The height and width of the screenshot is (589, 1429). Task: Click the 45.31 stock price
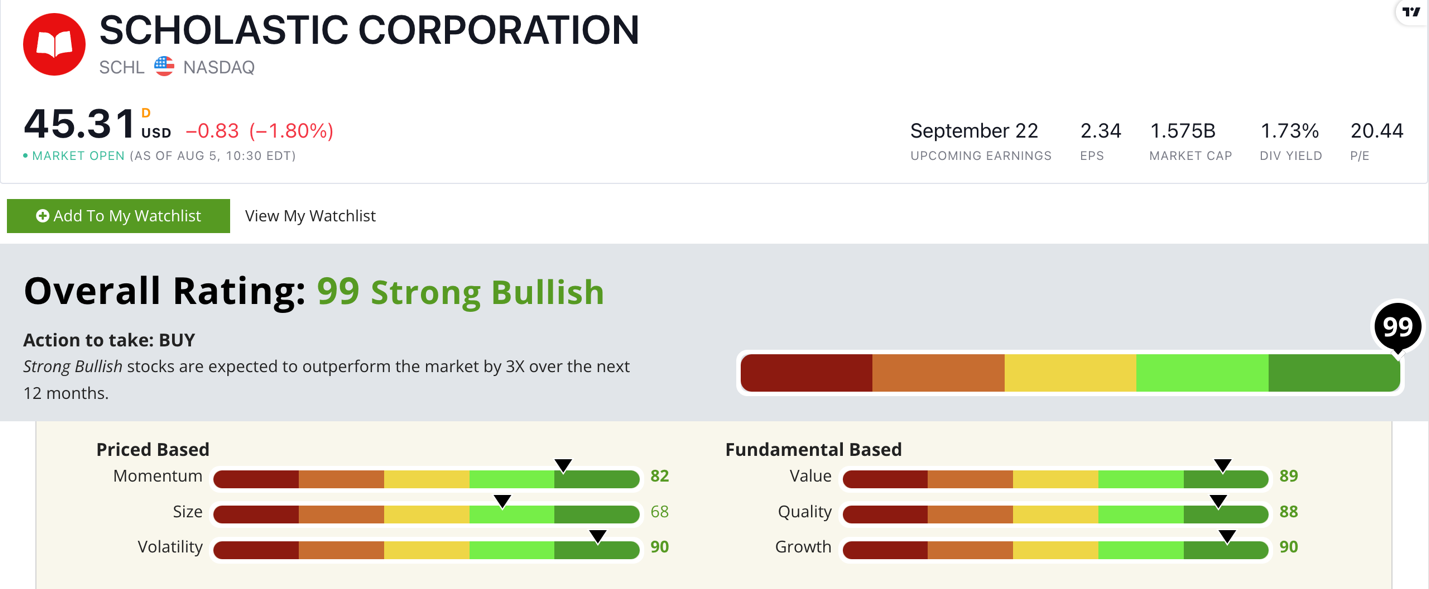(x=80, y=125)
